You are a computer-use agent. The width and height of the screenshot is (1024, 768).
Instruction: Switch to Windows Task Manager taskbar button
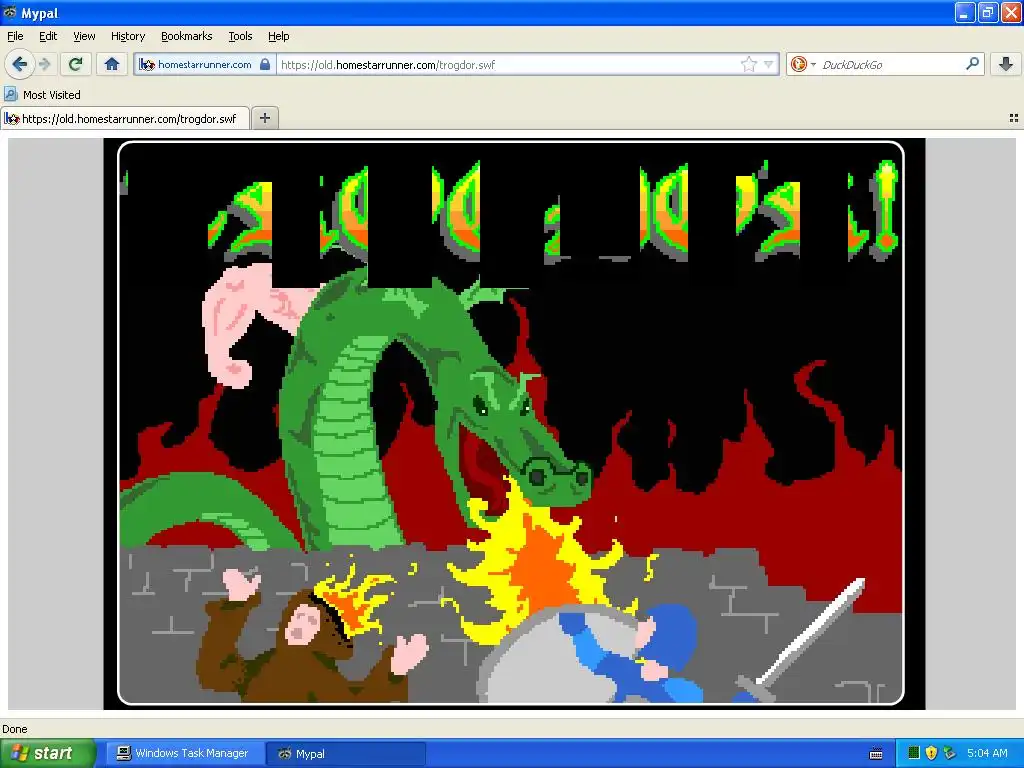pyautogui.click(x=184, y=753)
